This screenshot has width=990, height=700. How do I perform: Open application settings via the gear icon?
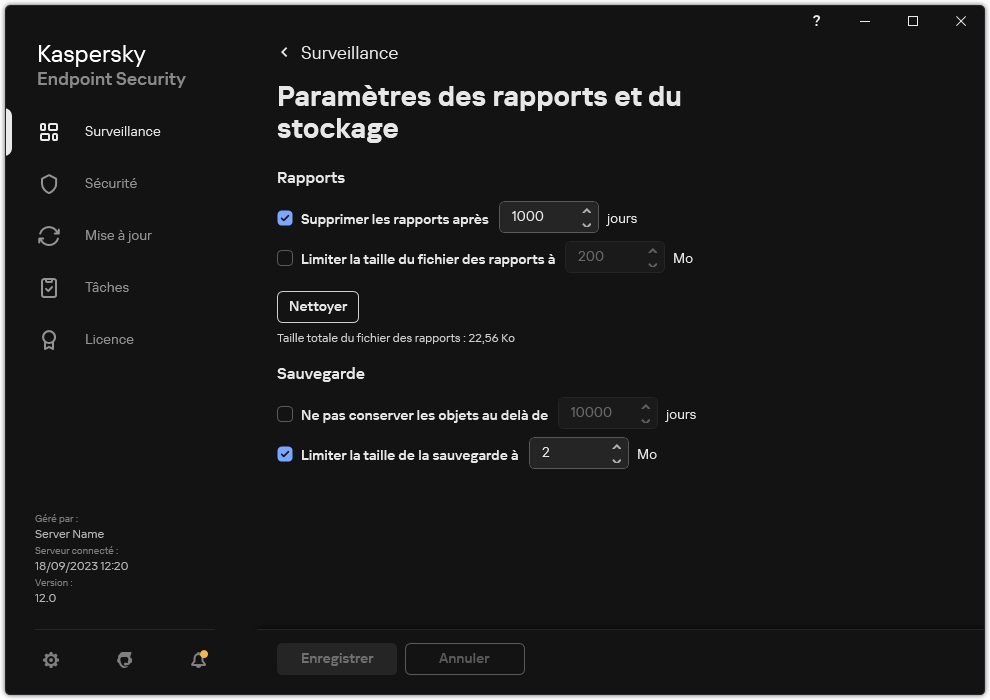pos(50,660)
